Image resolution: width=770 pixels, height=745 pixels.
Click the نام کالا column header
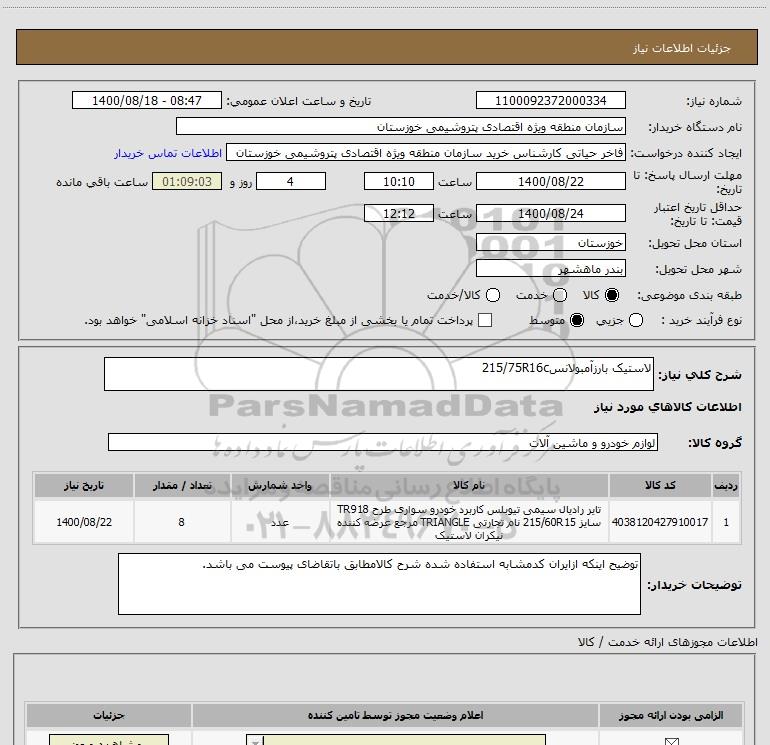(469, 485)
